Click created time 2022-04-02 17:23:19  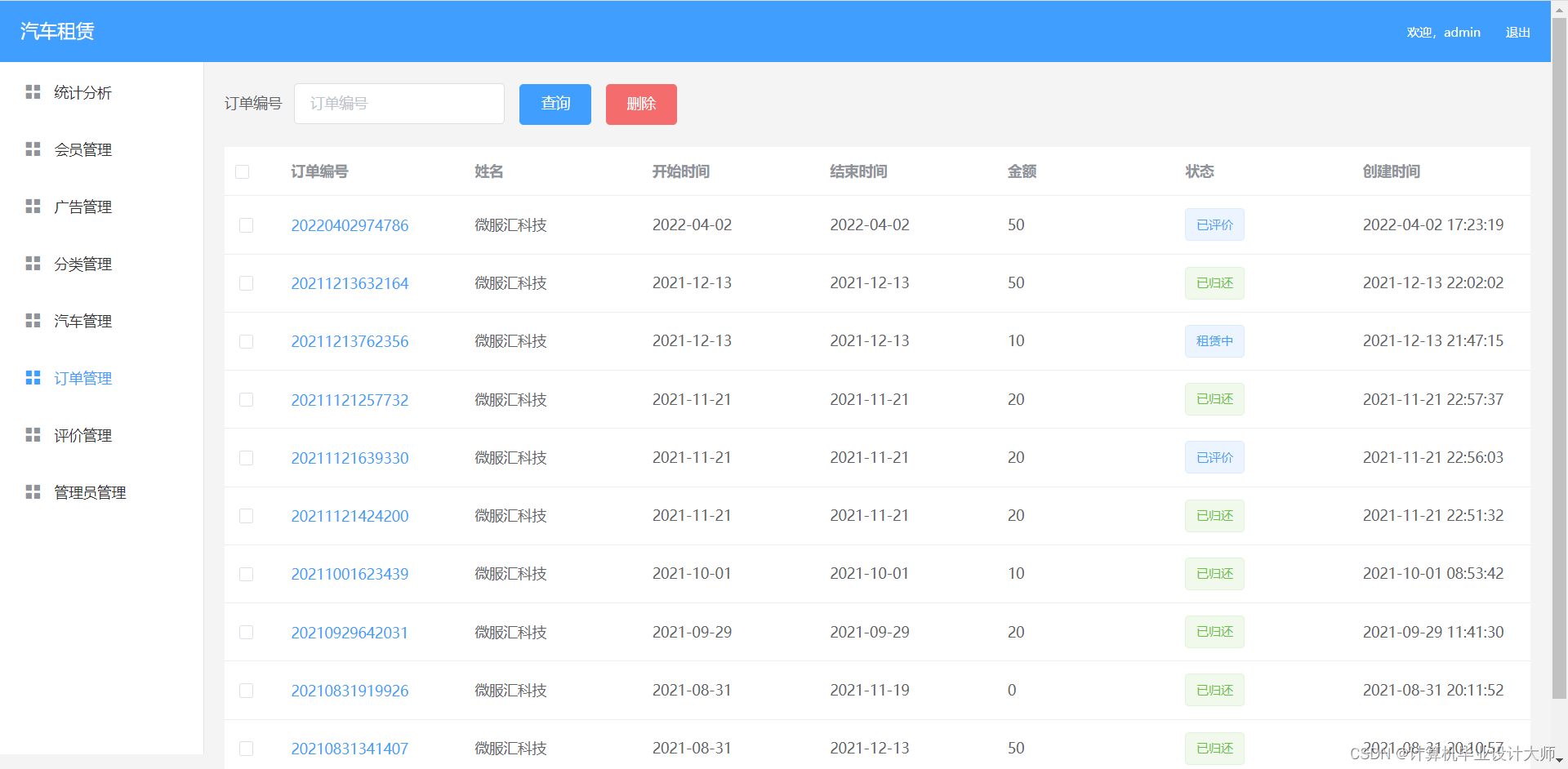click(1433, 224)
